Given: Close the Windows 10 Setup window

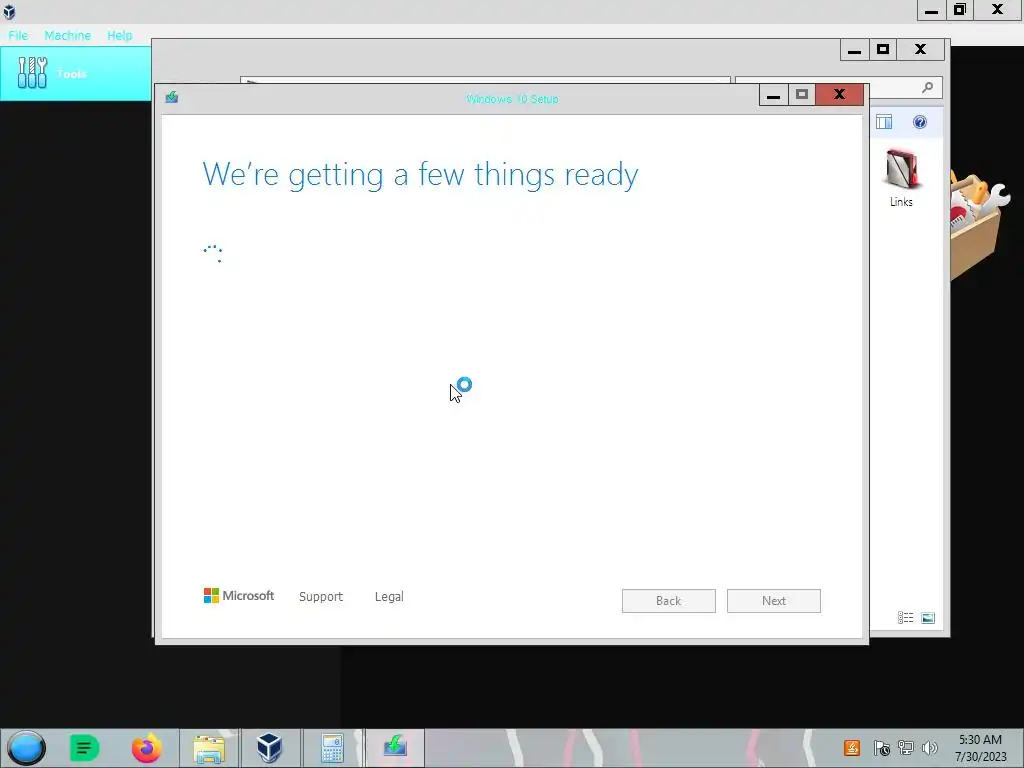Looking at the screenshot, I should click(x=839, y=95).
